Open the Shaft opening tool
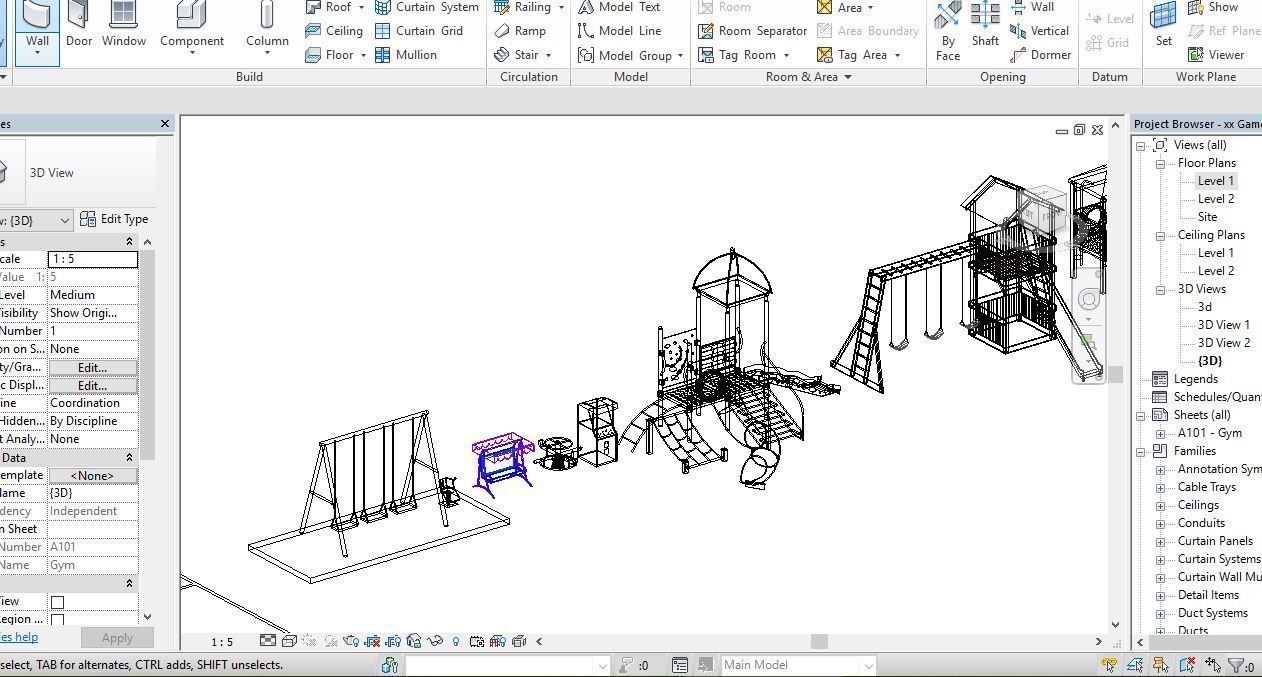The image size is (1262, 677). point(985,25)
